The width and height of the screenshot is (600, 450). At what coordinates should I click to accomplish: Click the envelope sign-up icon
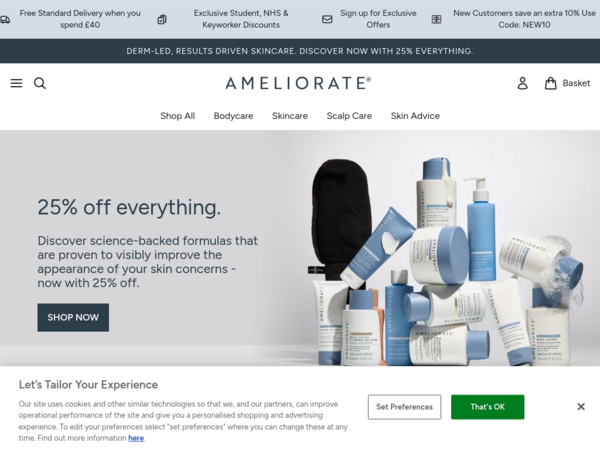[x=327, y=19]
